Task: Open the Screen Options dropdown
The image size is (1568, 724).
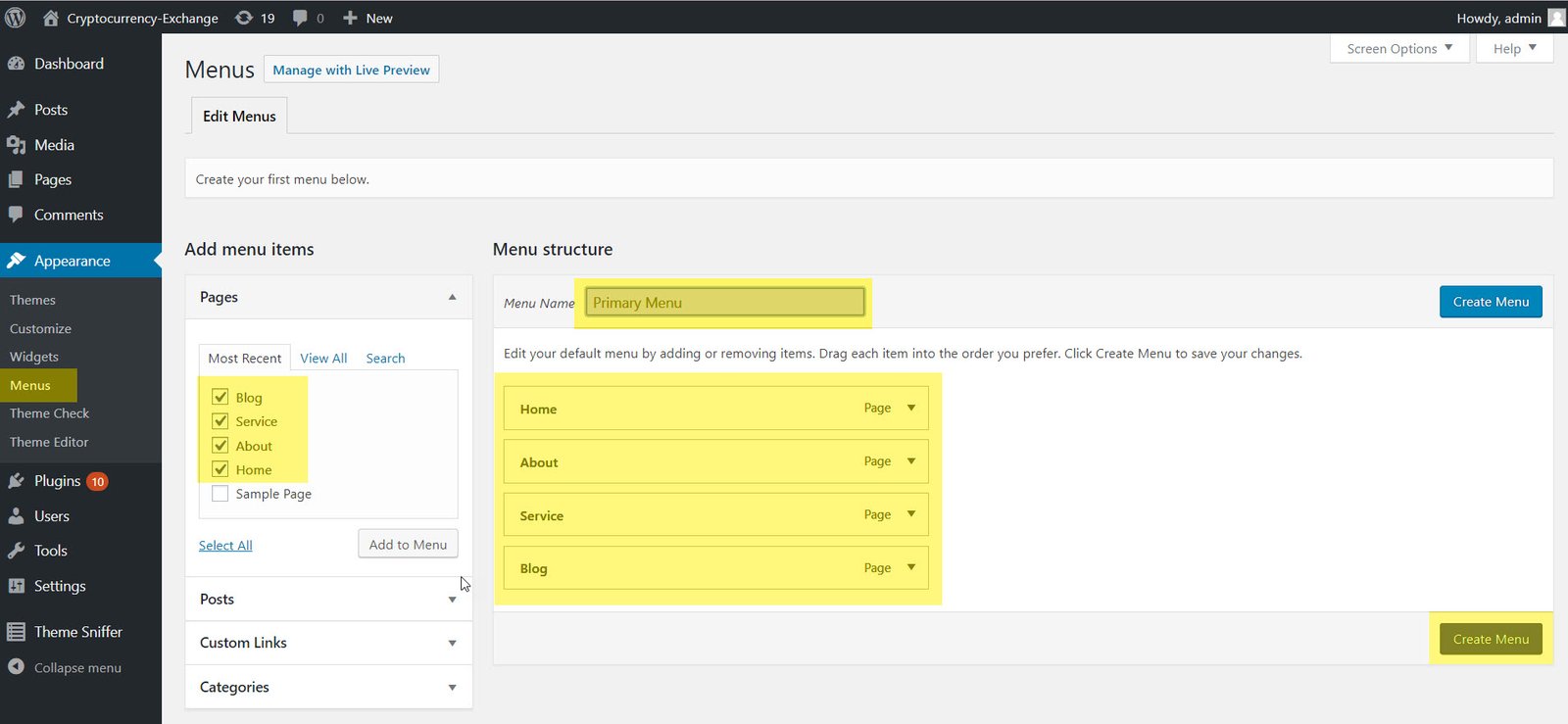Action: pos(1398,49)
